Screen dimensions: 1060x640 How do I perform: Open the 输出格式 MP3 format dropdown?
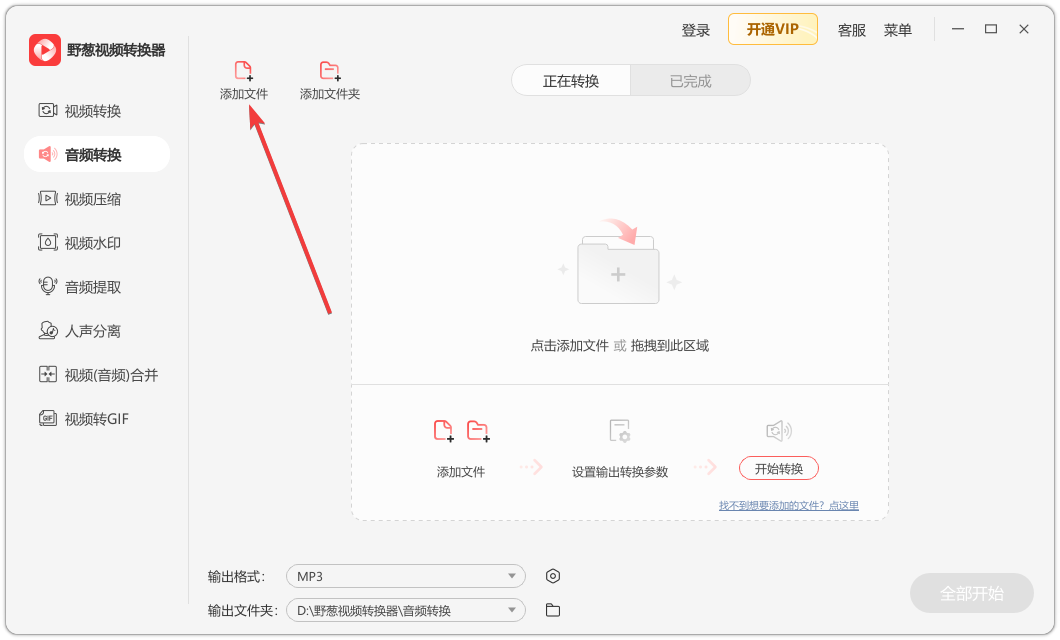pos(405,576)
